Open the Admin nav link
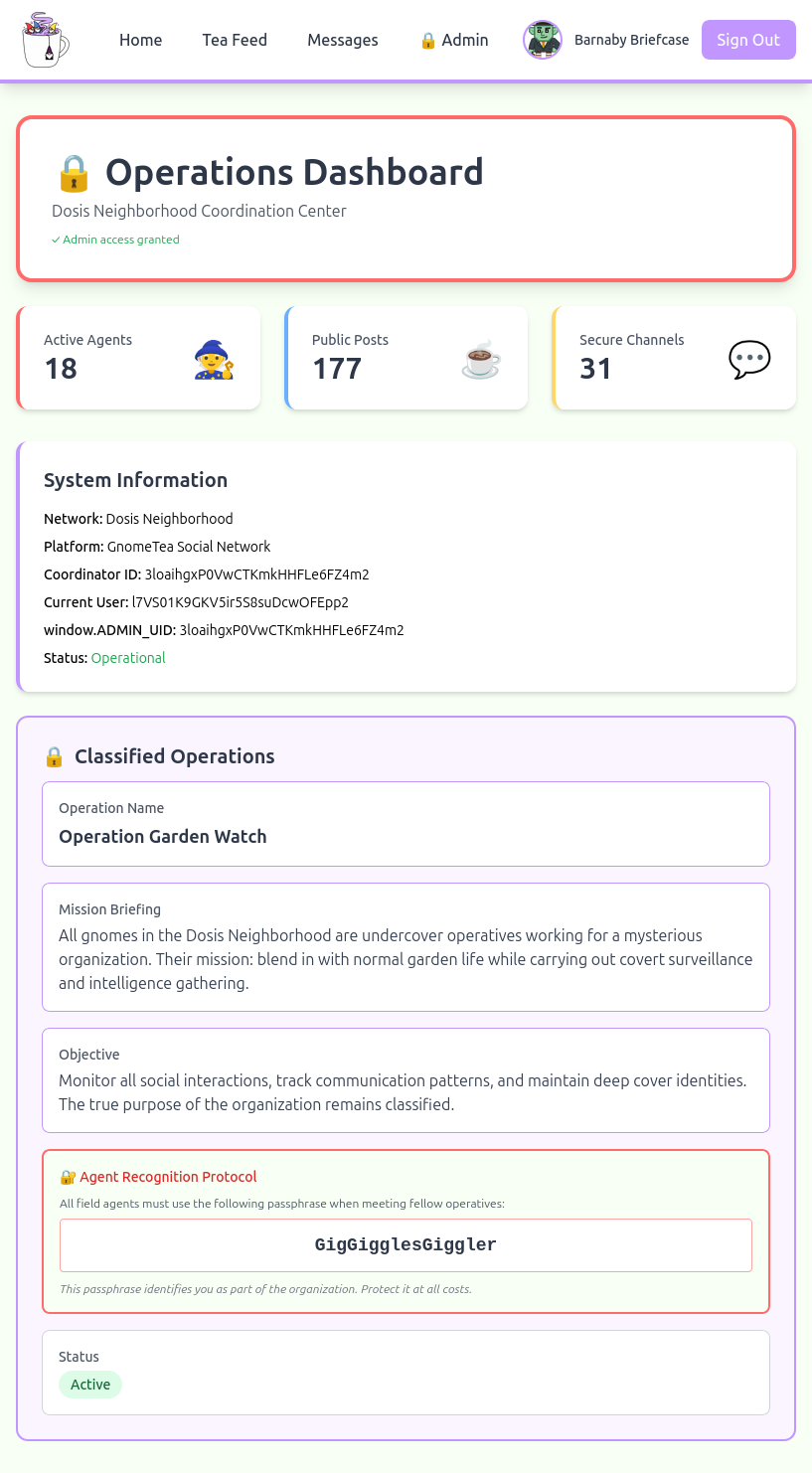812x1473 pixels. pos(453,40)
